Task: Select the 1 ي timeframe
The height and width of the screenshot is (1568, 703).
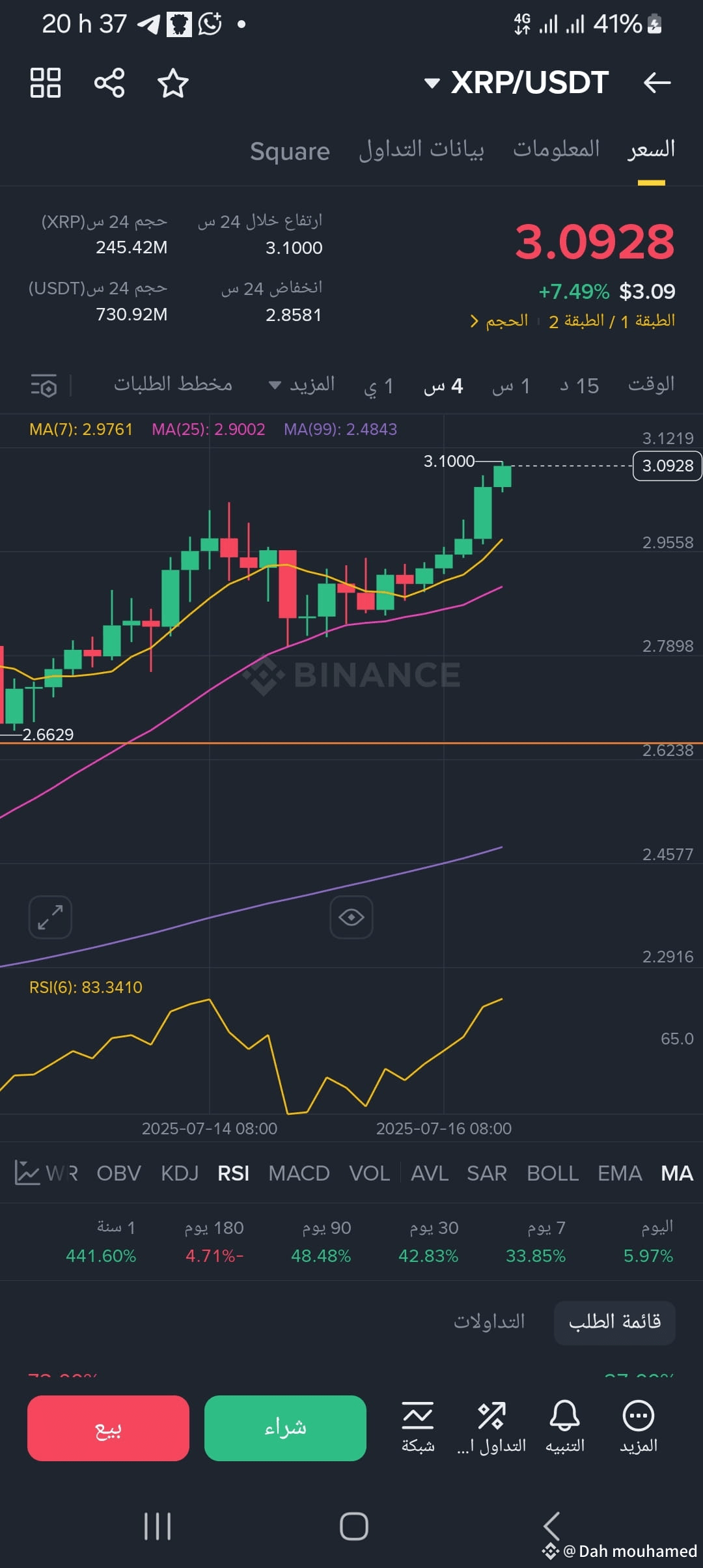Action: pos(378,386)
